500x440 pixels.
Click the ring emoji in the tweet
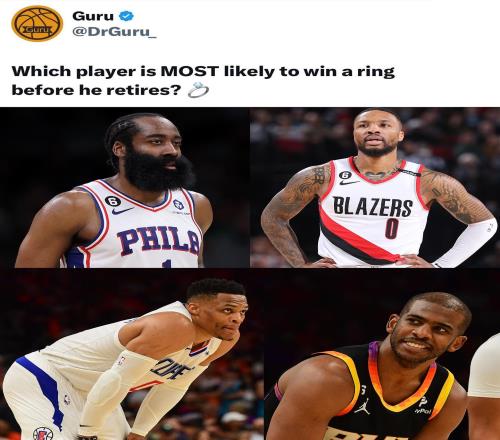[x=198, y=90]
